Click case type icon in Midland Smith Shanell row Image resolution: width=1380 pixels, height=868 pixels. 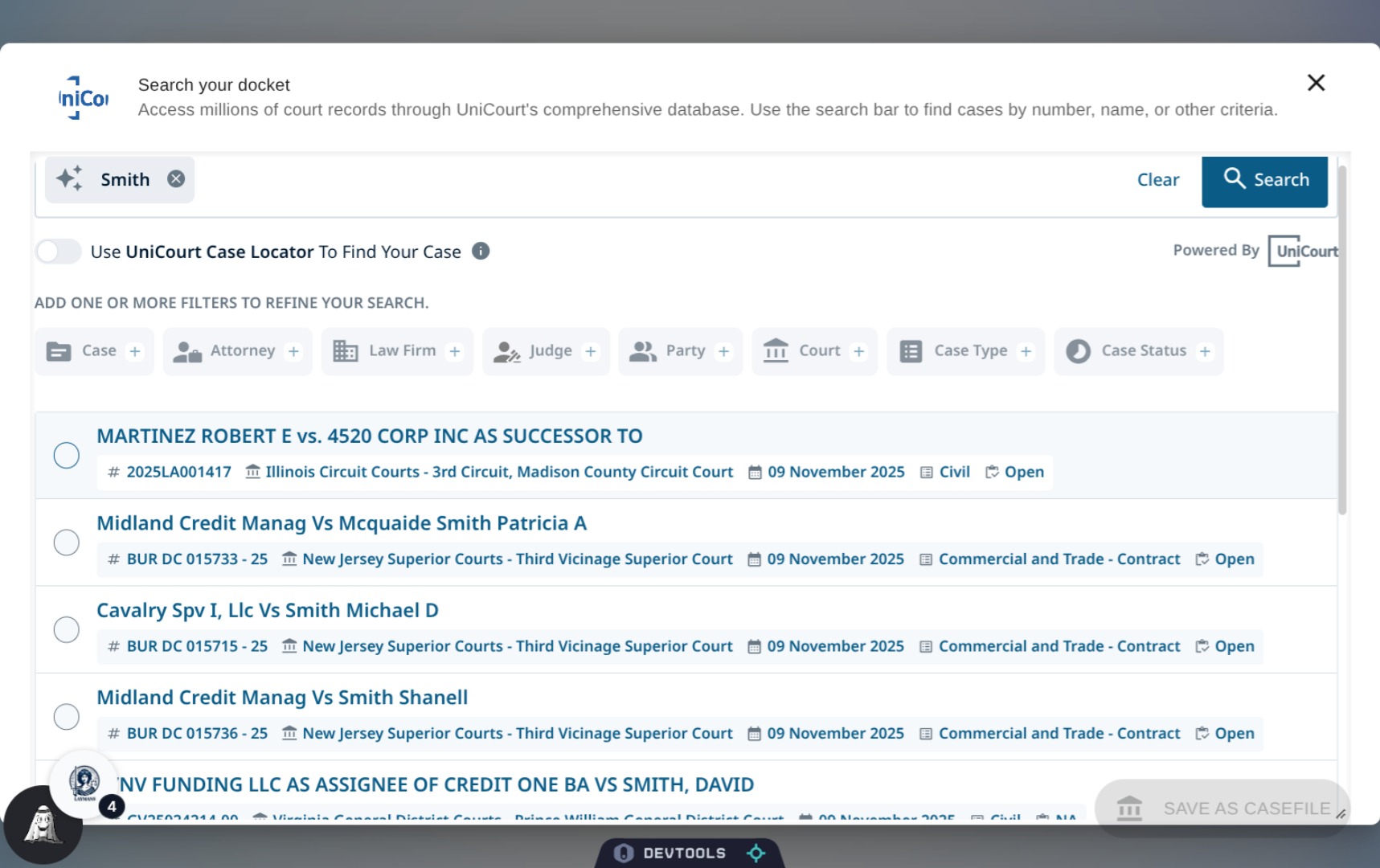coord(926,734)
